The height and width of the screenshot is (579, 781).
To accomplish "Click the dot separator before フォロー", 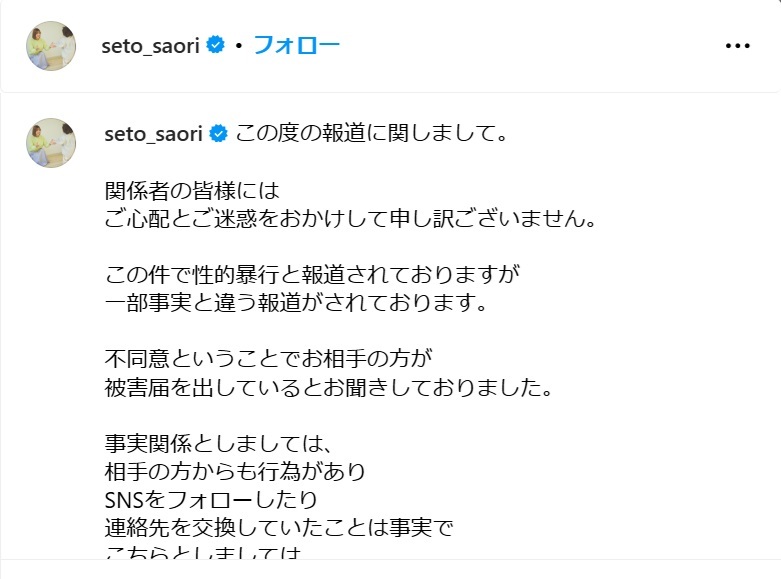I will coord(239,46).
